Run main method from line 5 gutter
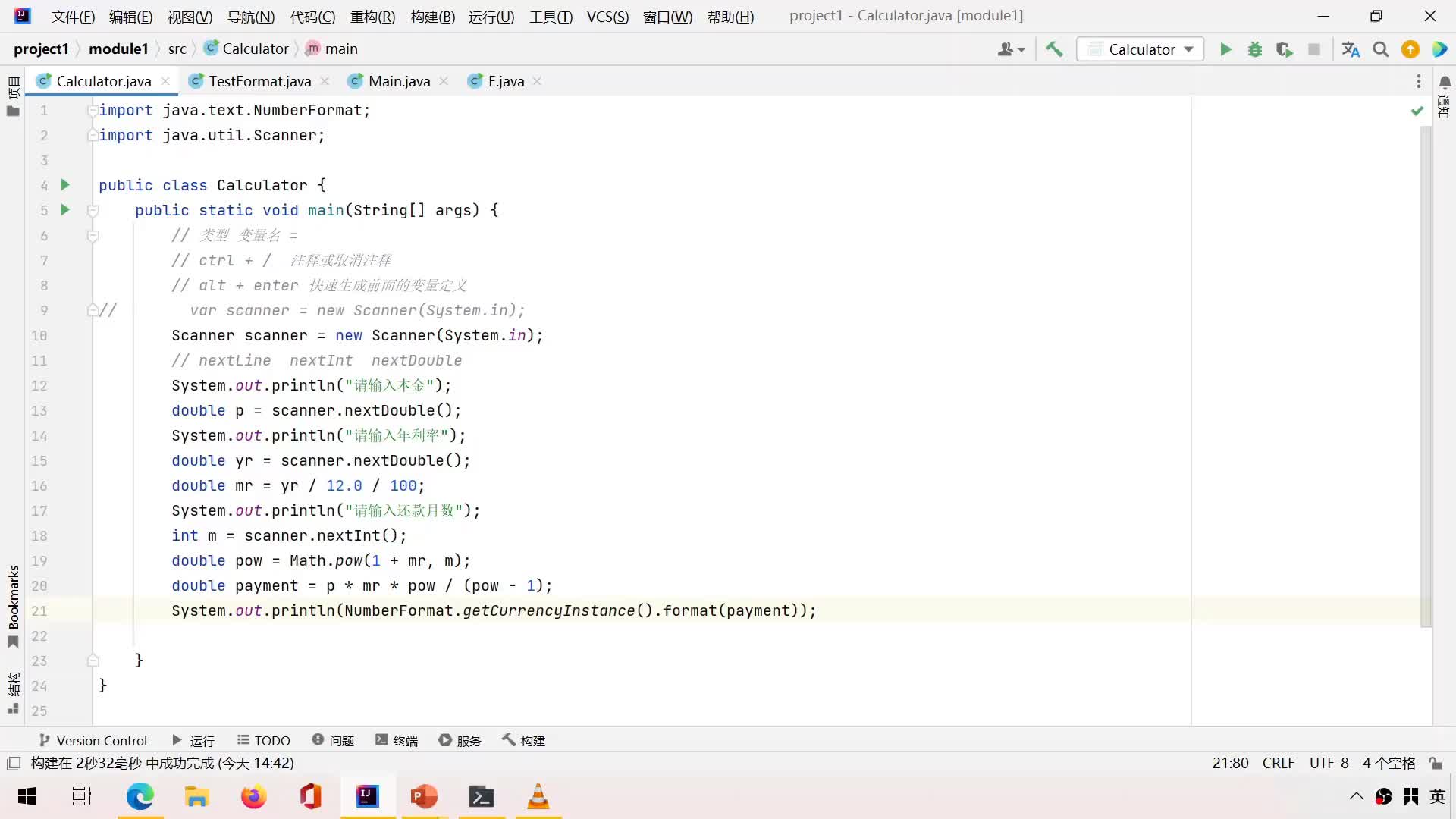Viewport: 1456px width, 819px height. (x=65, y=209)
